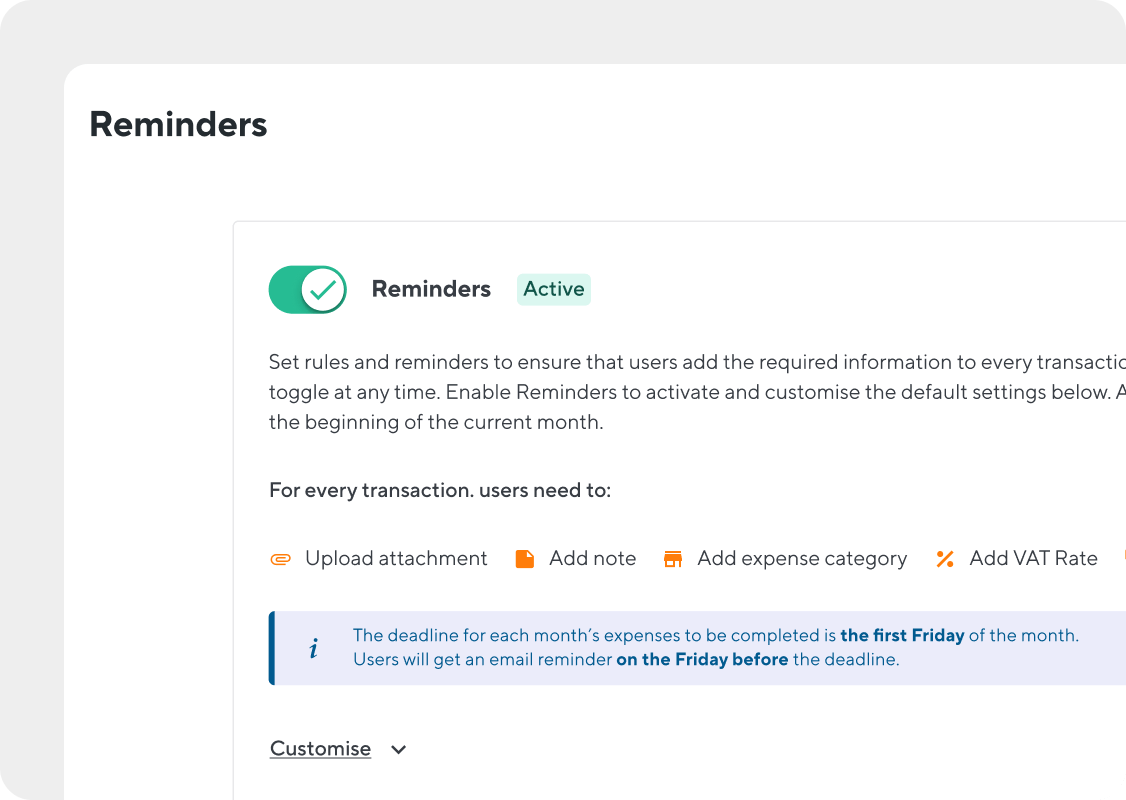Viewport: 1126px width, 800px height.
Task: Turn off Reminders using the green switch
Action: pyautogui.click(x=307, y=289)
